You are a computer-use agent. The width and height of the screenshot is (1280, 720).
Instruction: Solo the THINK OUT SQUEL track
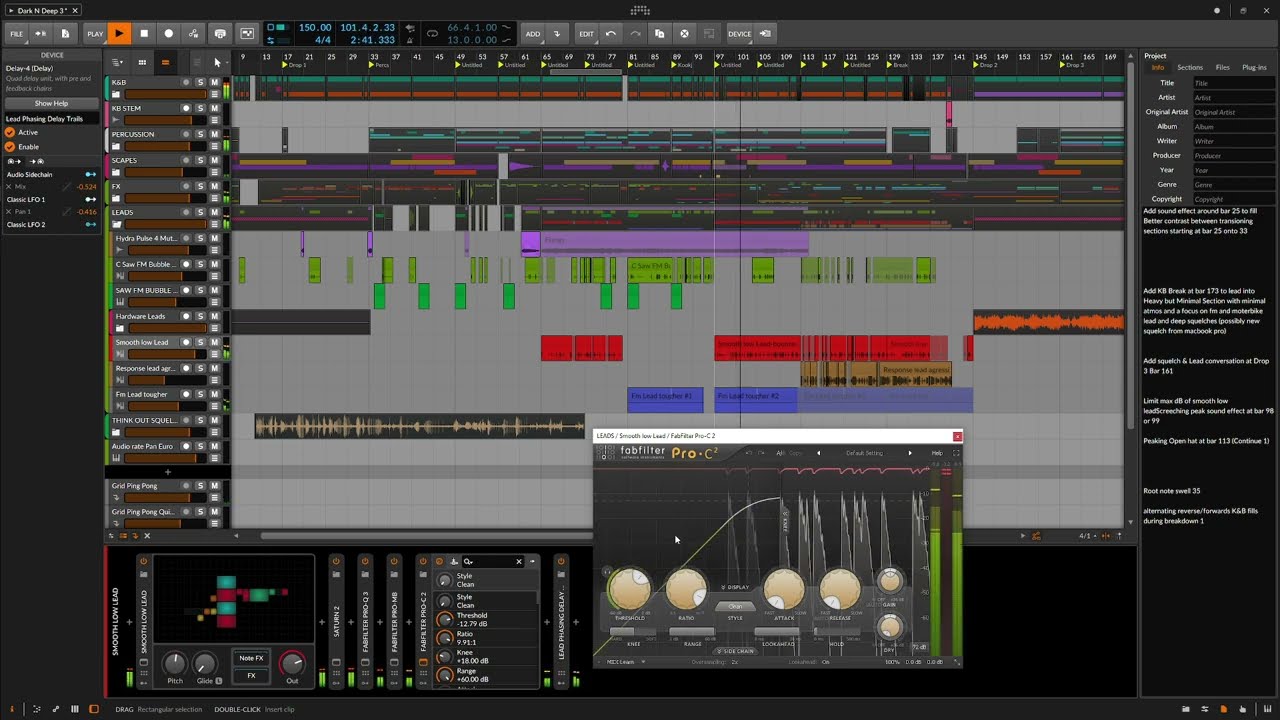pos(200,420)
